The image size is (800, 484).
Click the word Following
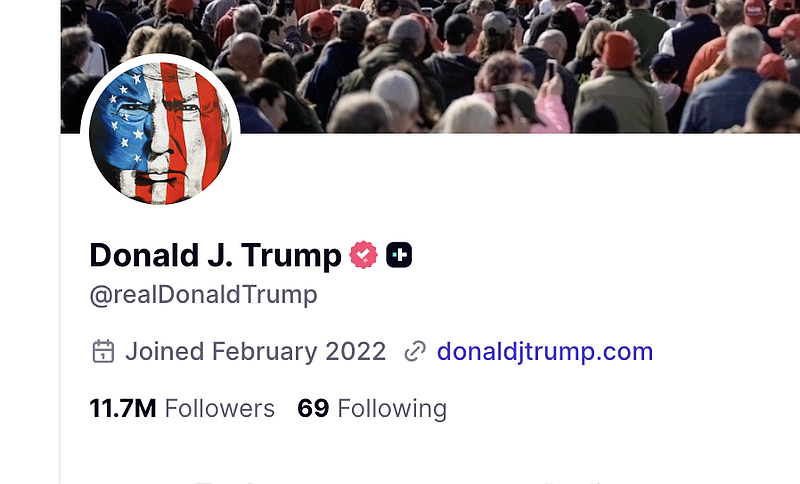pyautogui.click(x=392, y=409)
